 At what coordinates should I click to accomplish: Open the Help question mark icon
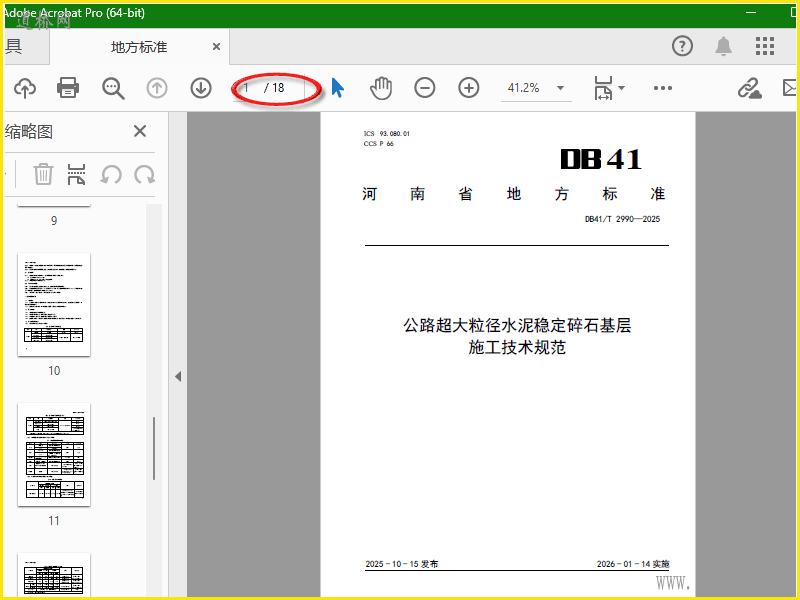click(x=682, y=46)
